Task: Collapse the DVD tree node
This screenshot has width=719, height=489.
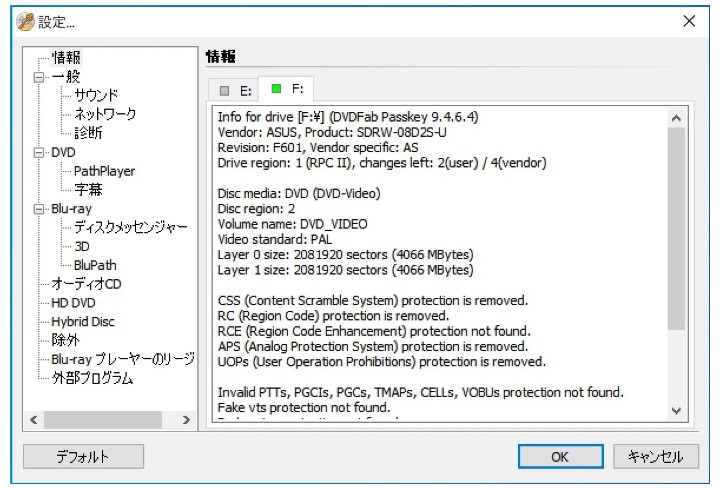Action: tap(39, 152)
